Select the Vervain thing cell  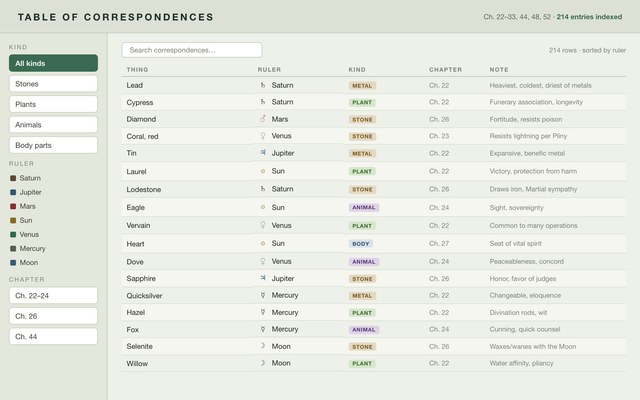(138, 225)
